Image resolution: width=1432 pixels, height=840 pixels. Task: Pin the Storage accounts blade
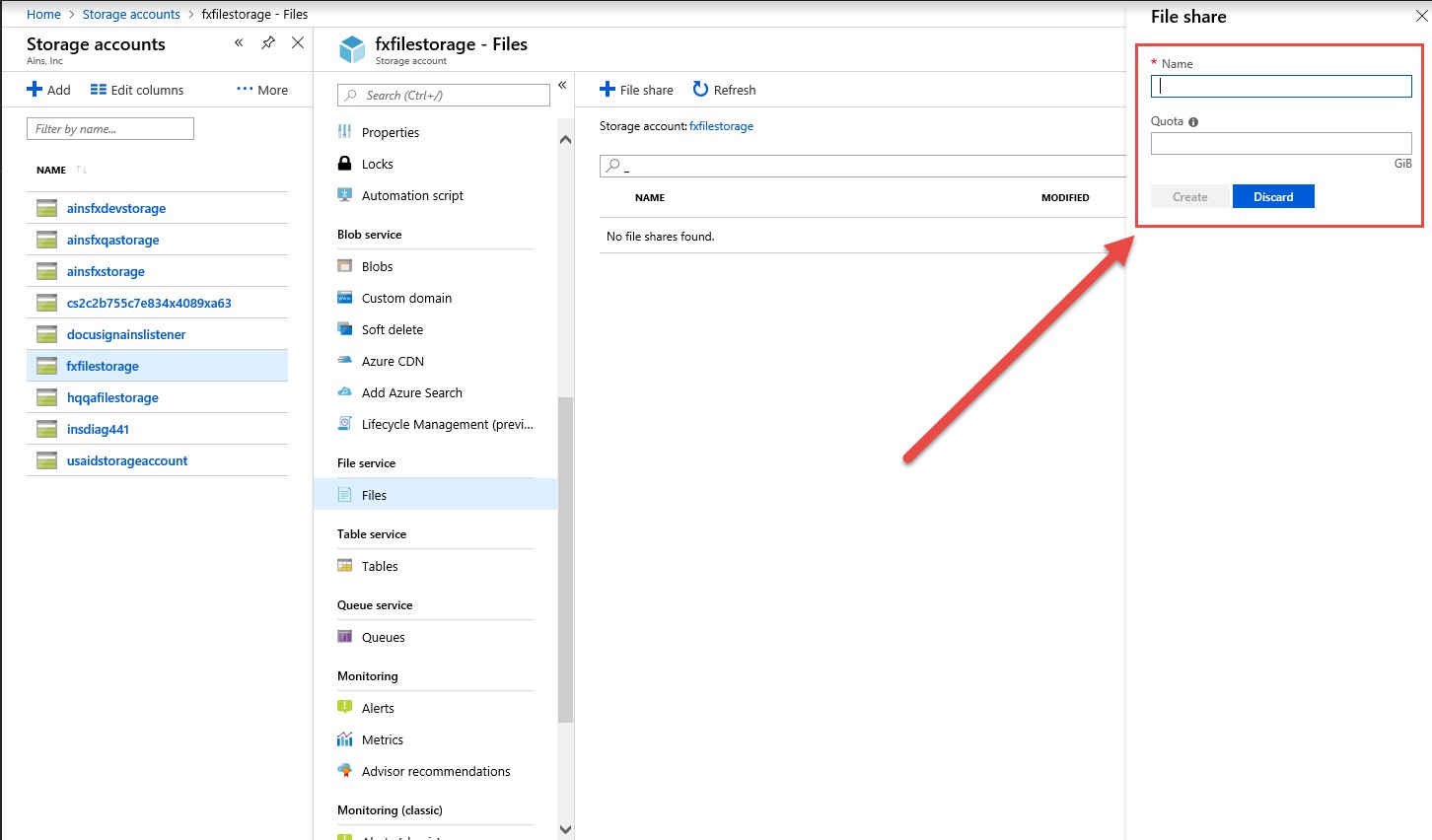(x=268, y=42)
